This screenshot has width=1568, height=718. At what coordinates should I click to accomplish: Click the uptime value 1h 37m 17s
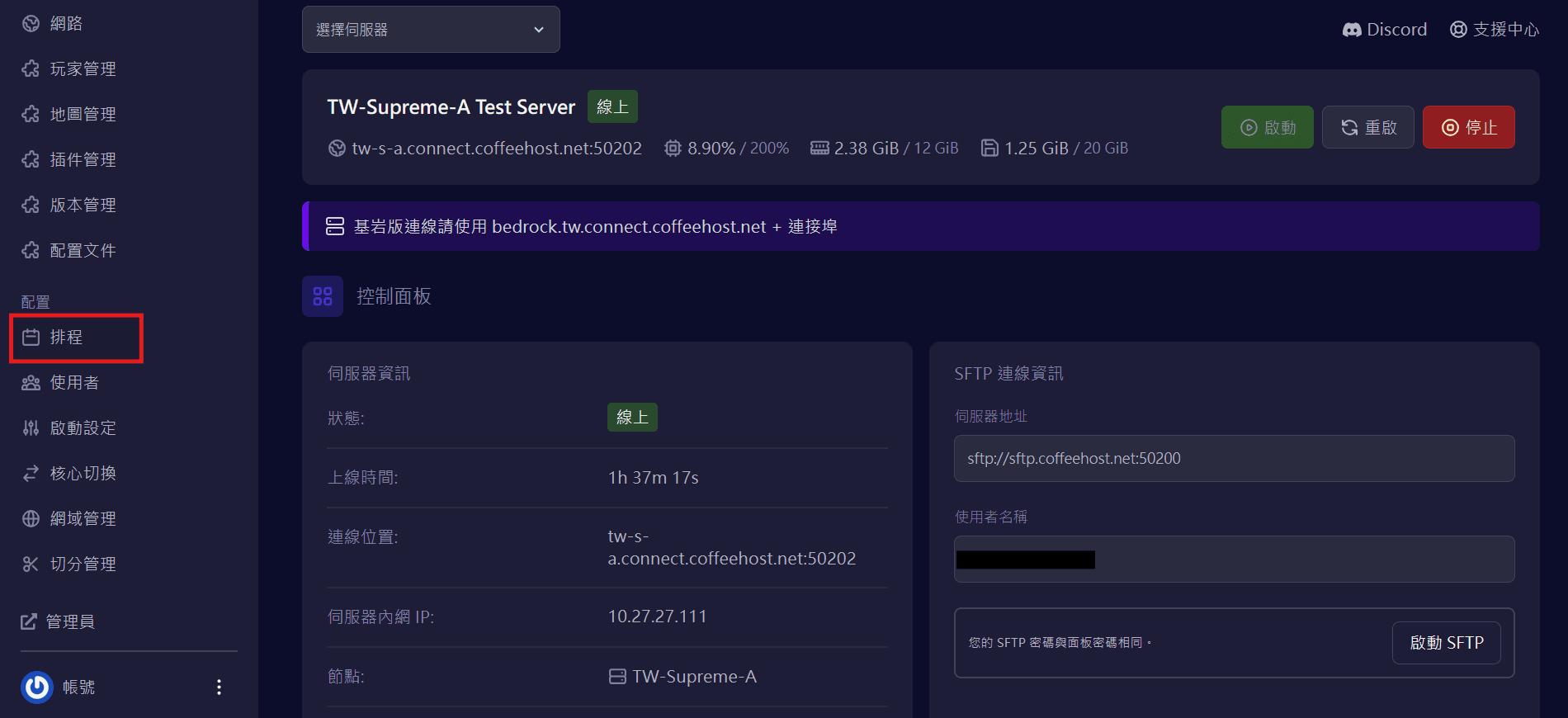[x=654, y=478]
